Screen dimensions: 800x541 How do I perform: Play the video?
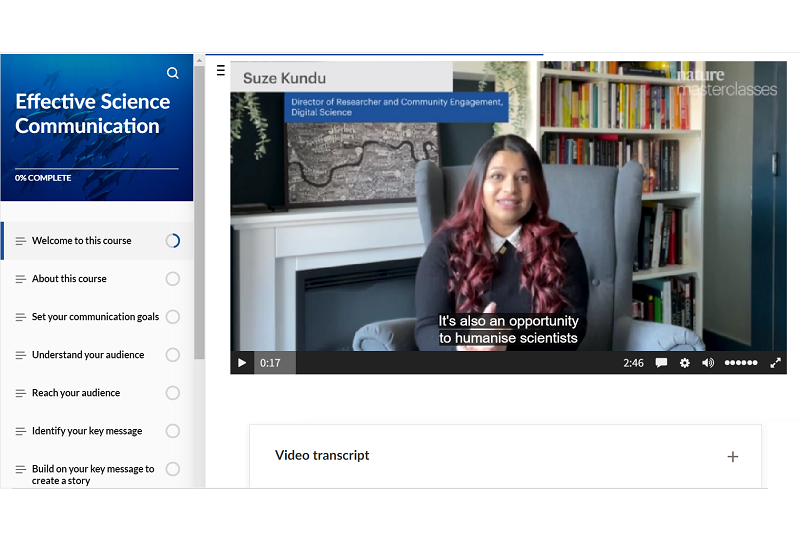(x=242, y=363)
